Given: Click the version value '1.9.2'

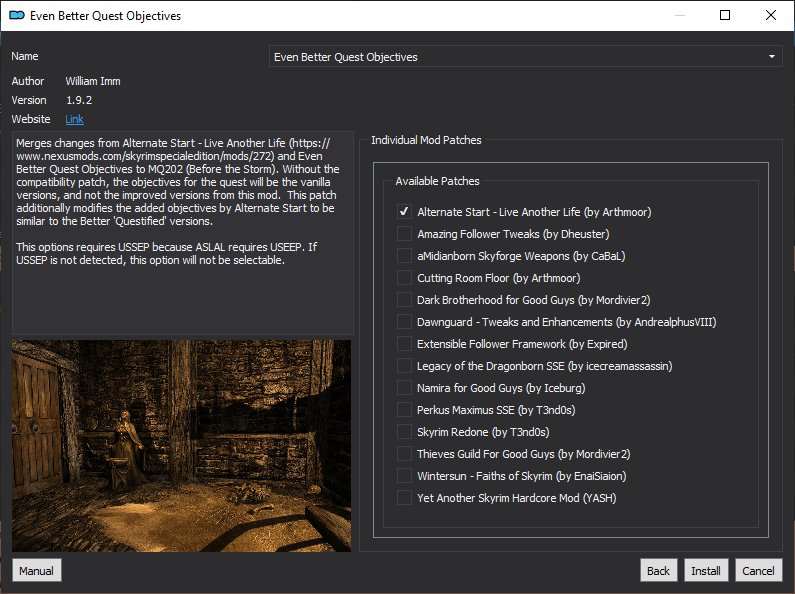Looking at the screenshot, I should [x=79, y=100].
